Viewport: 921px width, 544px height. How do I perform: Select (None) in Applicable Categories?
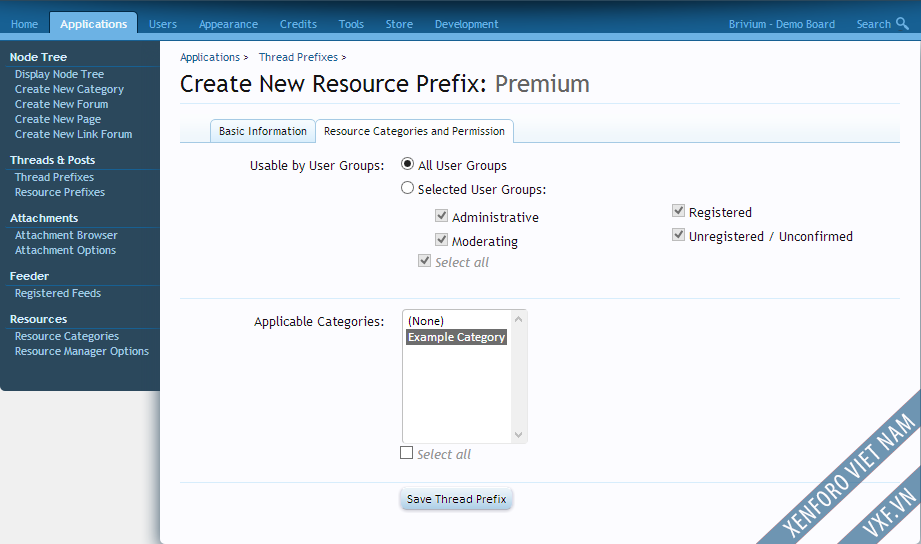coord(456,321)
